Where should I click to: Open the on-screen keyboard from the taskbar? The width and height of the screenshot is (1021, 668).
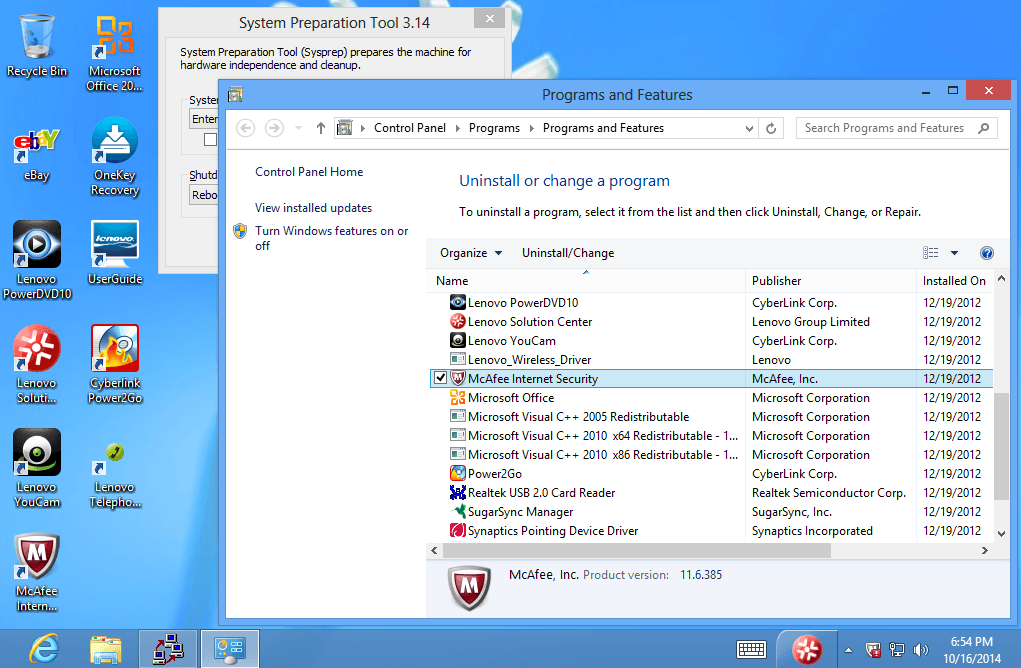[751, 649]
